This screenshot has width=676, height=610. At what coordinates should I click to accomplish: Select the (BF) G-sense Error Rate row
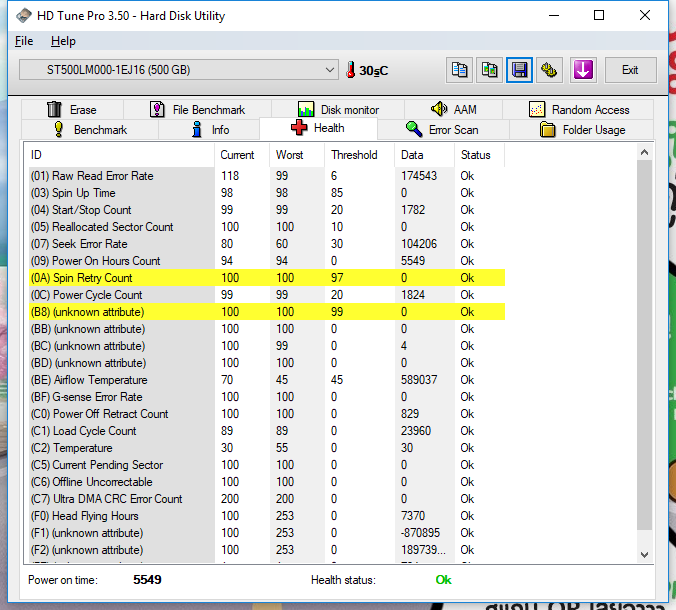coord(267,397)
